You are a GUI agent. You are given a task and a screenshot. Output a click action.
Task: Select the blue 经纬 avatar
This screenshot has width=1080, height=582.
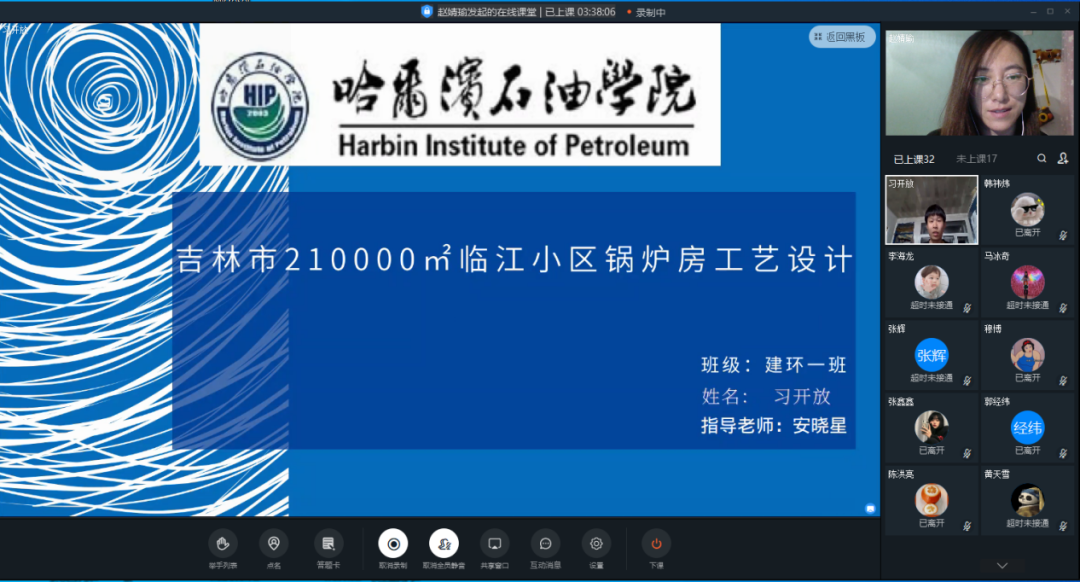[x=1027, y=427]
